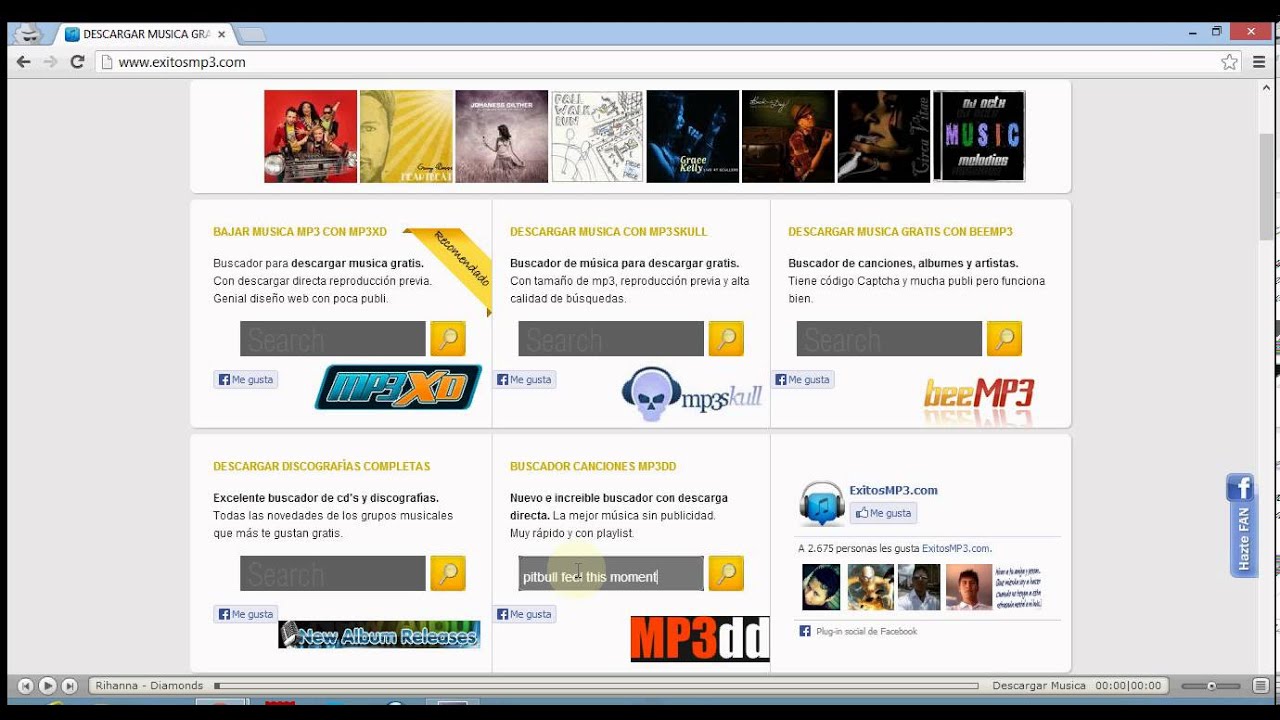
Task: Click Me gusta under MP3XD section
Action: click(x=245, y=380)
